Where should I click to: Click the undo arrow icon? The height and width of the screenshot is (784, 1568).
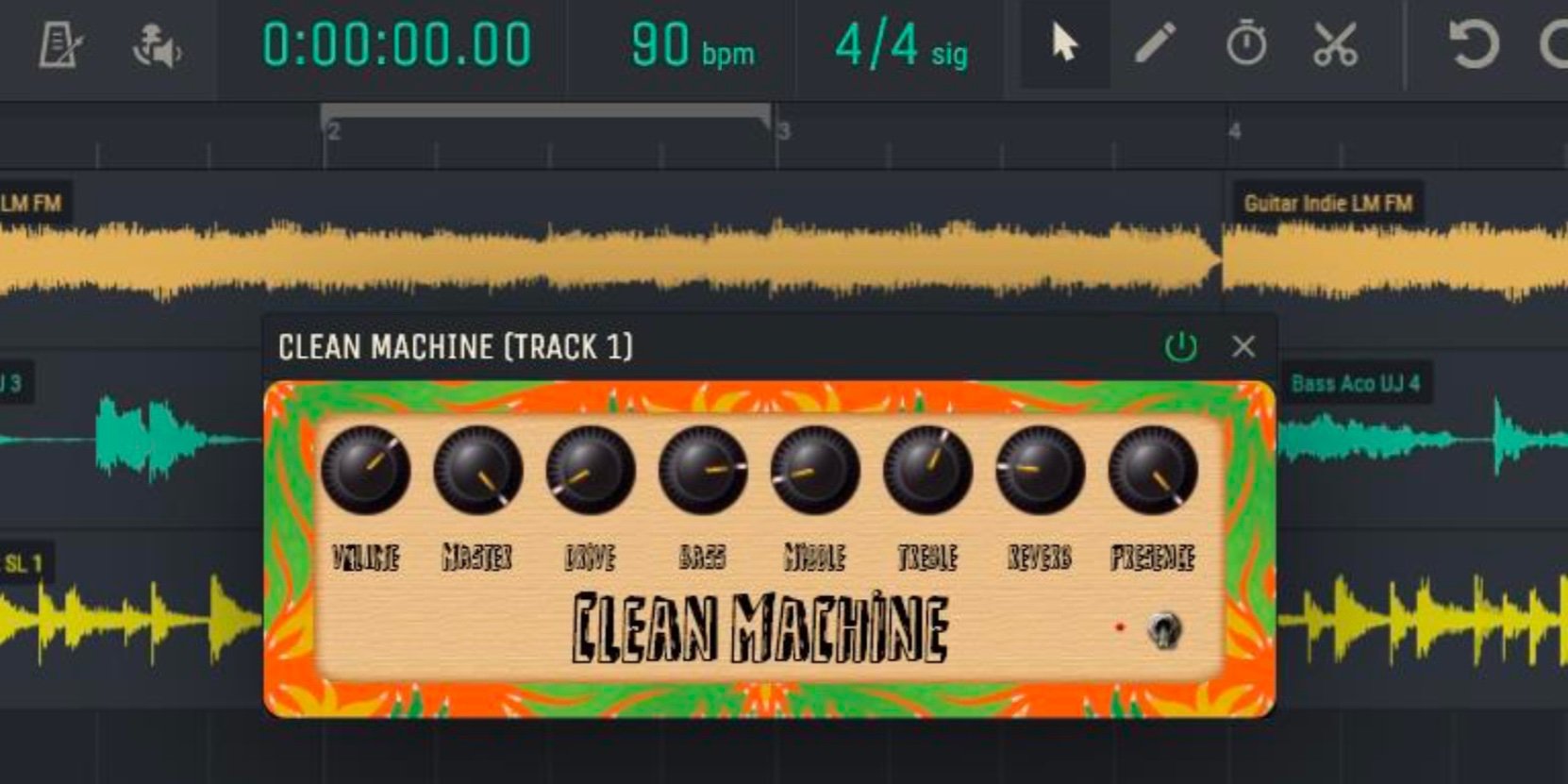click(x=1473, y=44)
